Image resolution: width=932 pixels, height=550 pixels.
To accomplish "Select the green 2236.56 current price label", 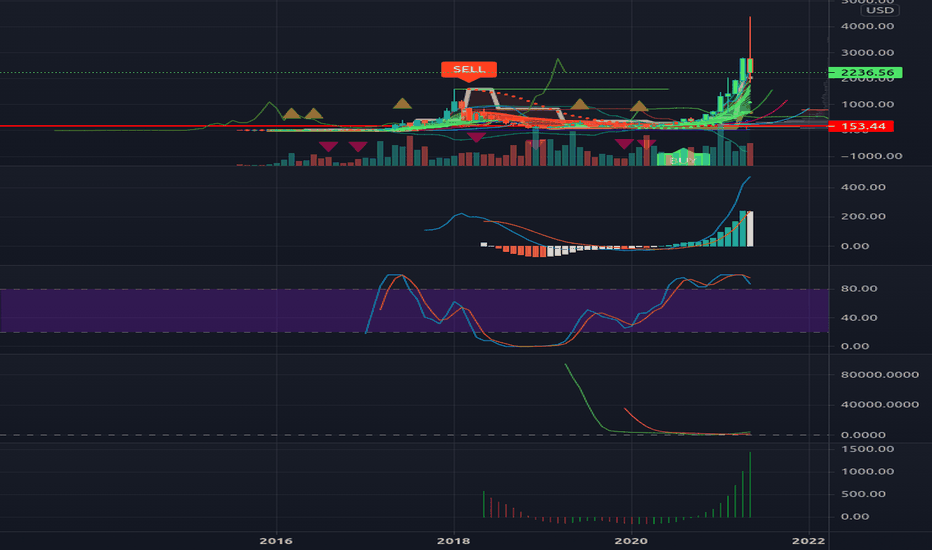I will tap(865, 73).
